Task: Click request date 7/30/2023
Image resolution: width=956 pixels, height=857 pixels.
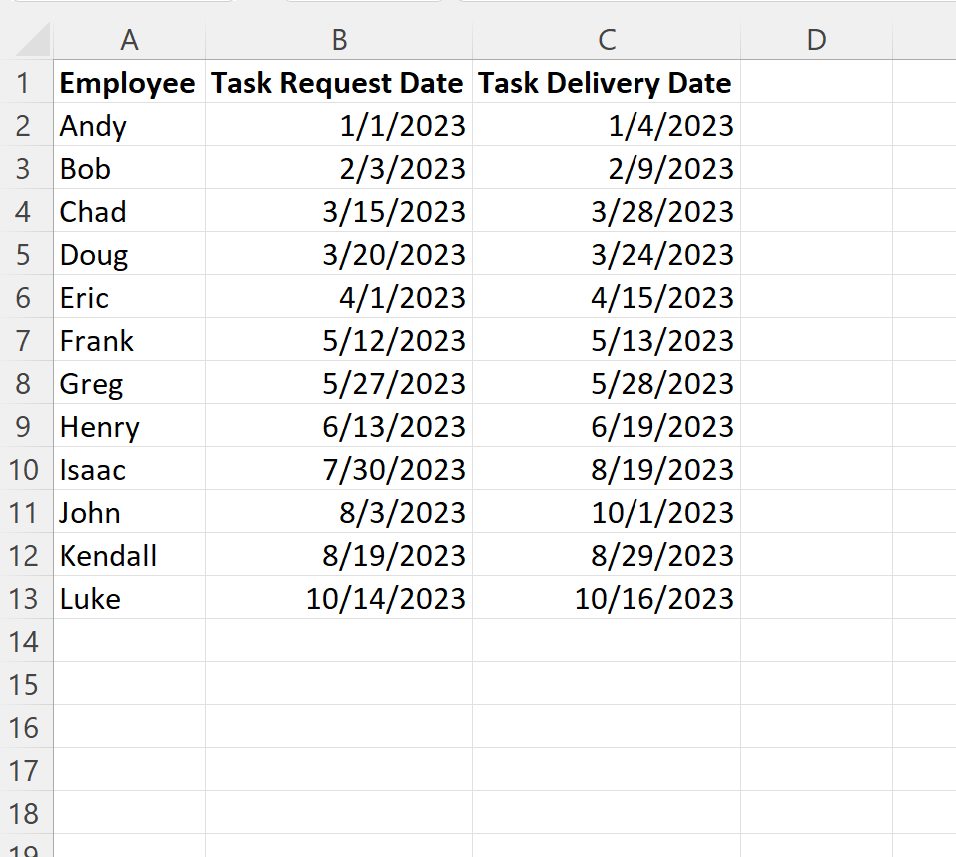Action: (x=339, y=469)
